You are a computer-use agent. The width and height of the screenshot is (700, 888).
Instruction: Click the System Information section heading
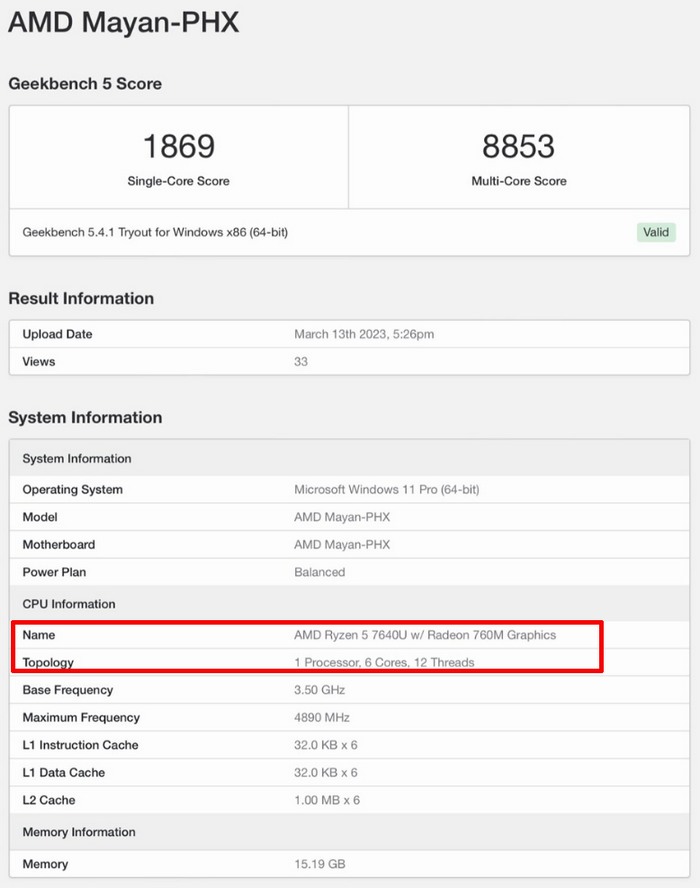[85, 417]
